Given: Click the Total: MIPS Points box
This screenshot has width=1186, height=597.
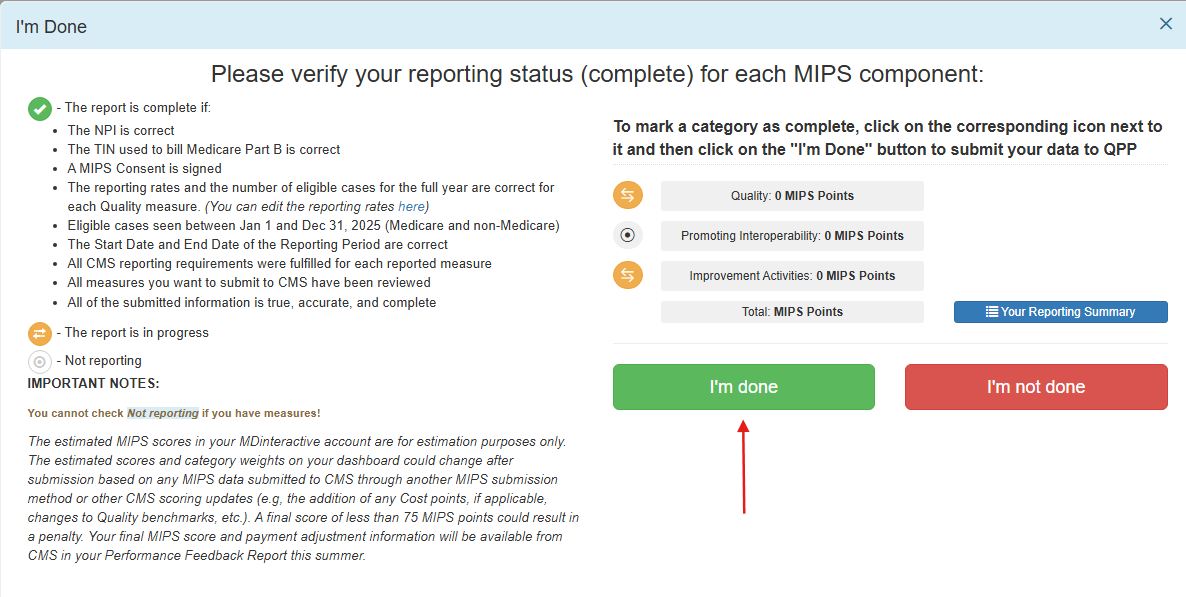Looking at the screenshot, I should pyautogui.click(x=792, y=312).
